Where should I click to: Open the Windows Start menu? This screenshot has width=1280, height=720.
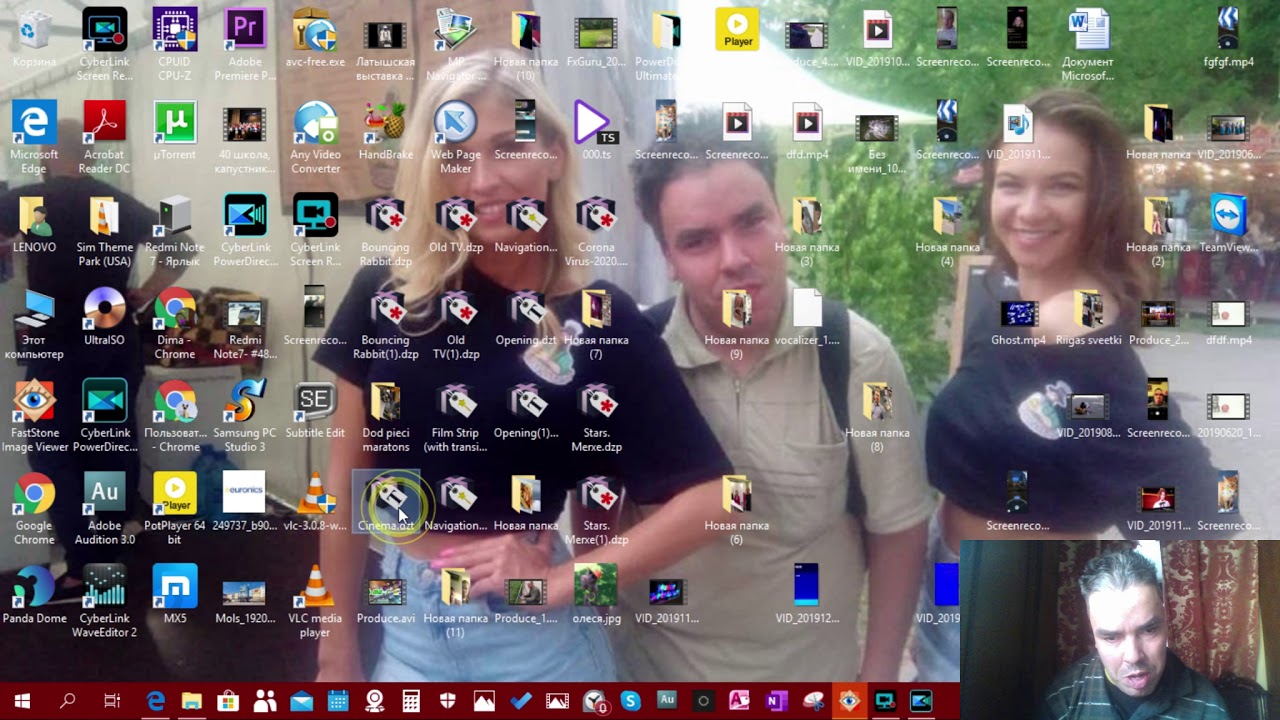(22, 701)
